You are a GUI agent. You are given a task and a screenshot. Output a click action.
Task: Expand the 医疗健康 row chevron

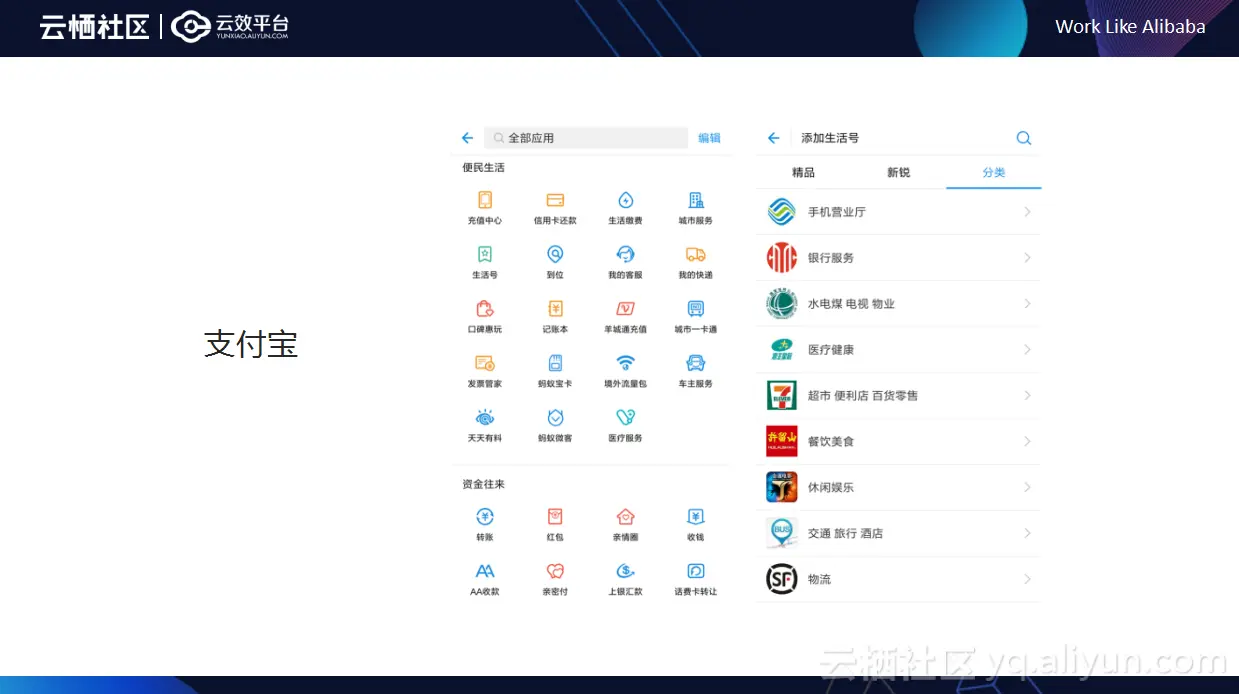(x=1027, y=350)
